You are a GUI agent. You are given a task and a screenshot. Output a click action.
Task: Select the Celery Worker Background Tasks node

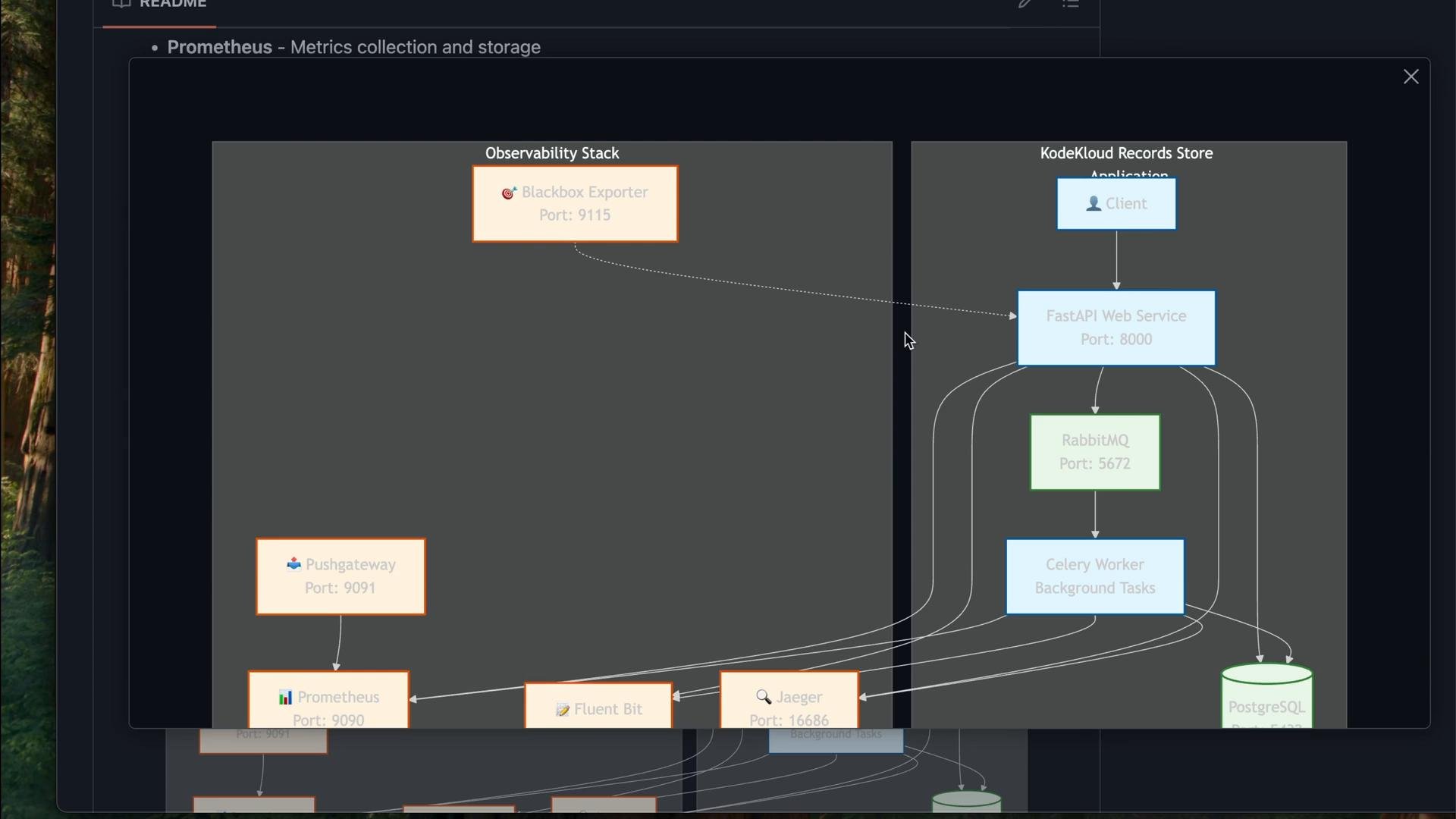1095,576
